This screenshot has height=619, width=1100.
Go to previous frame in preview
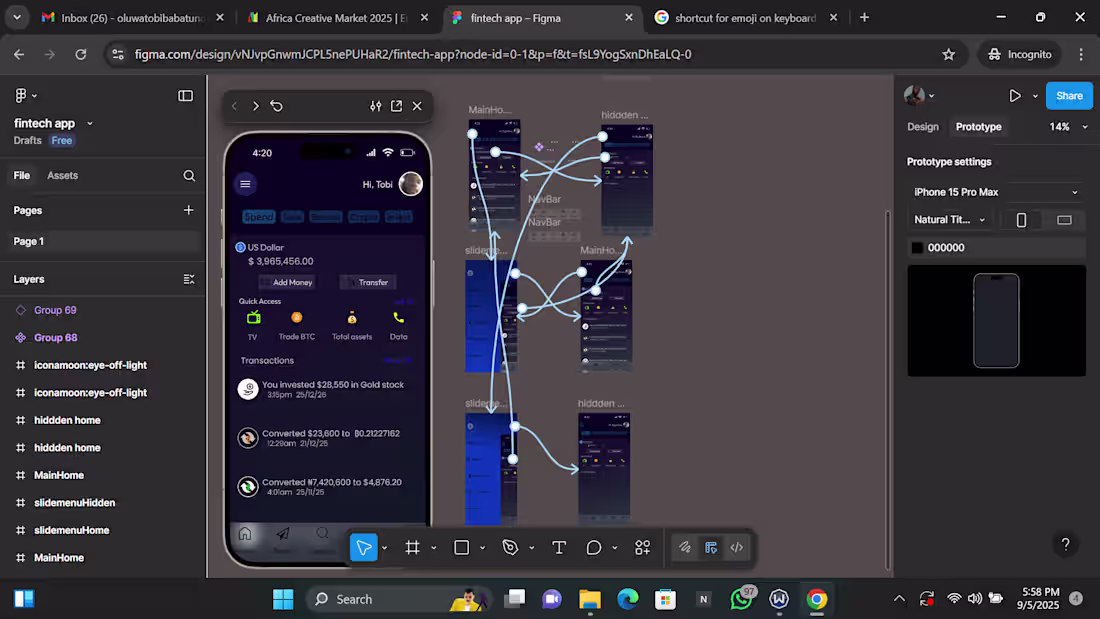(234, 106)
